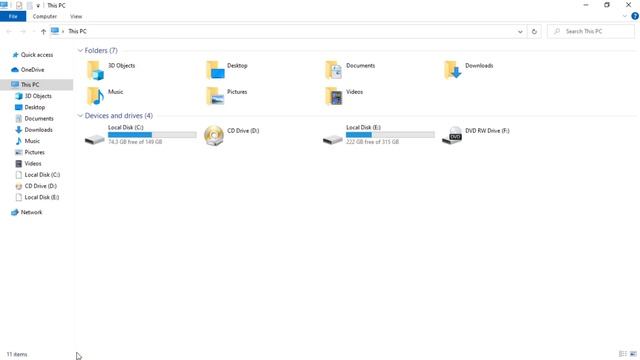Open recent locations dropdown arrow
The height and width of the screenshot is (360, 640).
[x=33, y=31]
